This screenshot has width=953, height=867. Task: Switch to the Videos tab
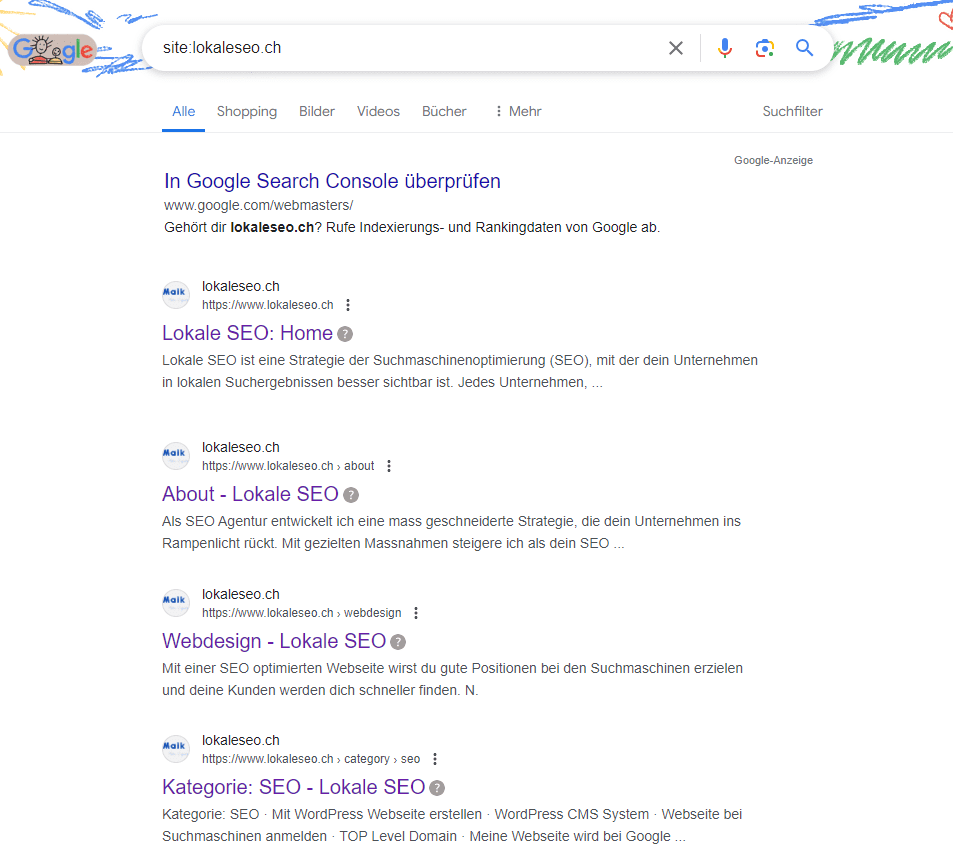[x=378, y=112]
